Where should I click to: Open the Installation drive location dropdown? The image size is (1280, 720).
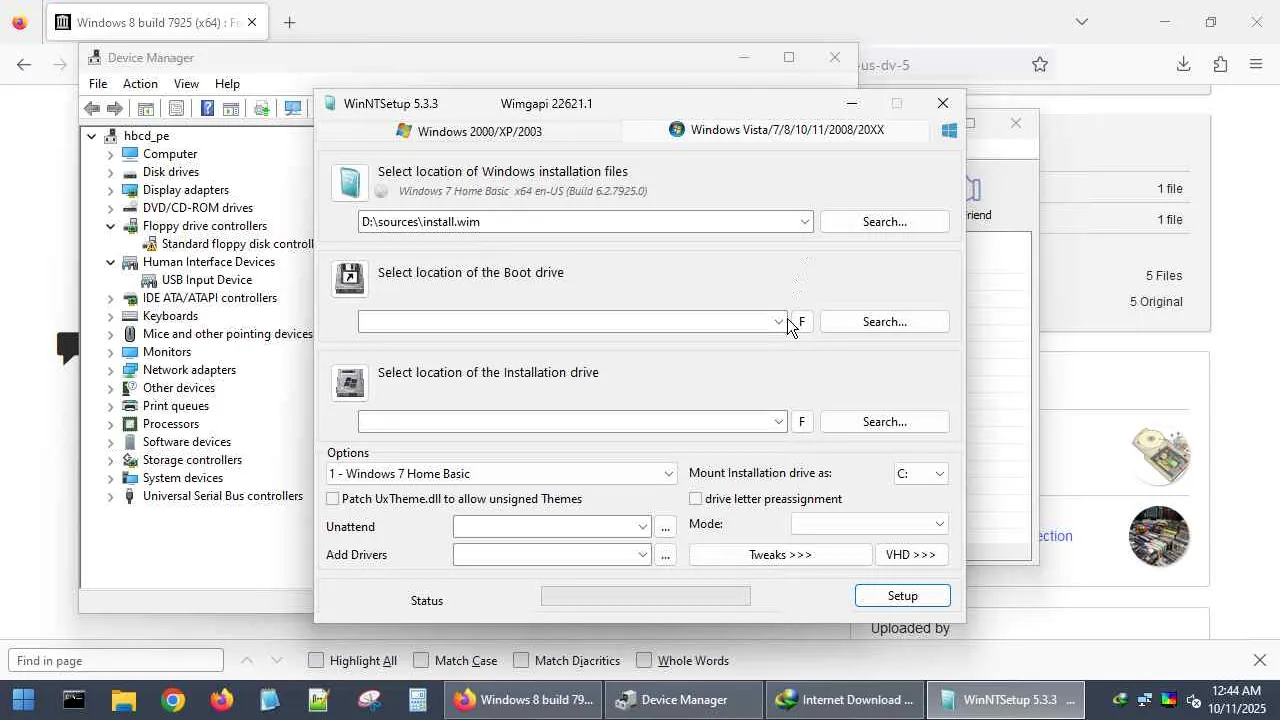tap(778, 422)
